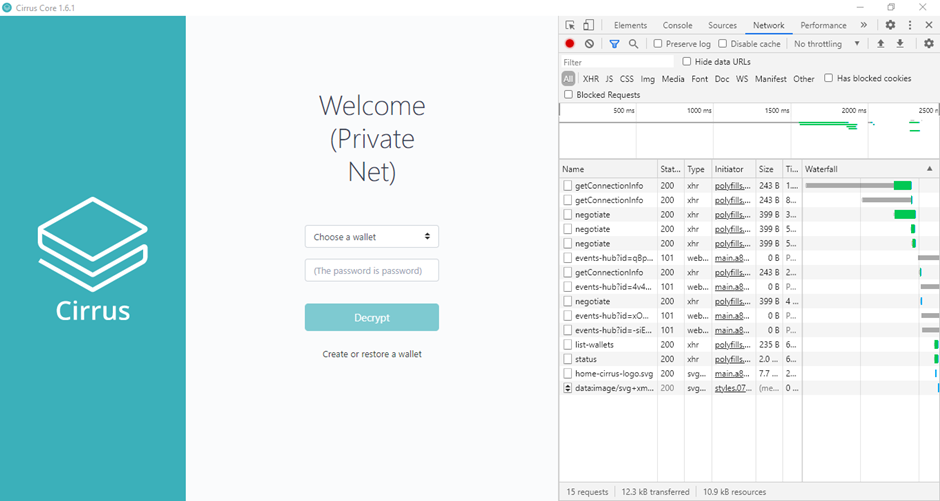Filter requests by WS
Image resolution: width=940 pixels, height=501 pixels.
pyautogui.click(x=742, y=79)
